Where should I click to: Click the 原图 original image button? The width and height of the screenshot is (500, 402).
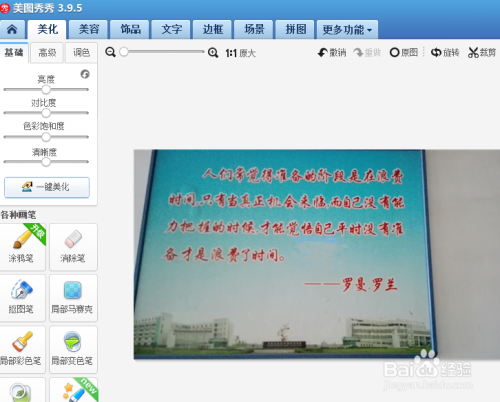pyautogui.click(x=404, y=52)
